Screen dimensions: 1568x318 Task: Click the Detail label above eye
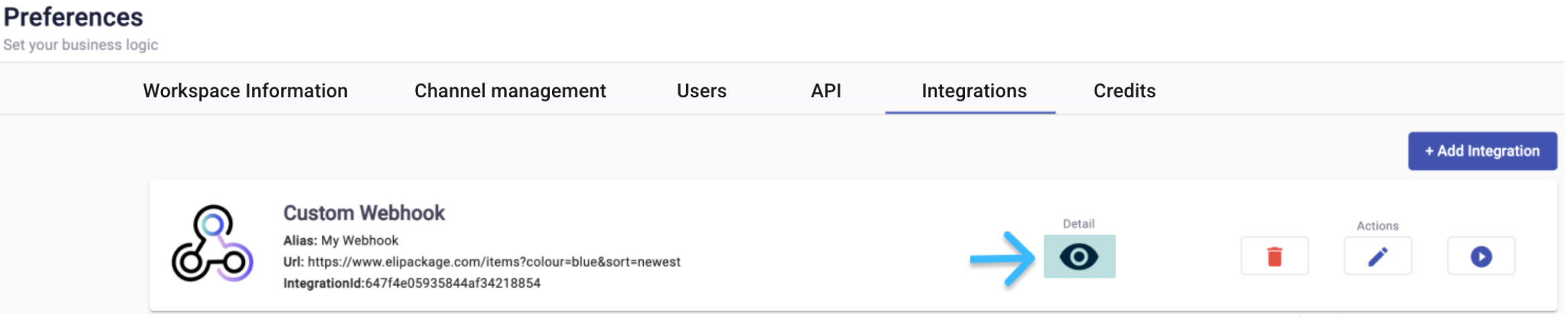pyautogui.click(x=1080, y=224)
